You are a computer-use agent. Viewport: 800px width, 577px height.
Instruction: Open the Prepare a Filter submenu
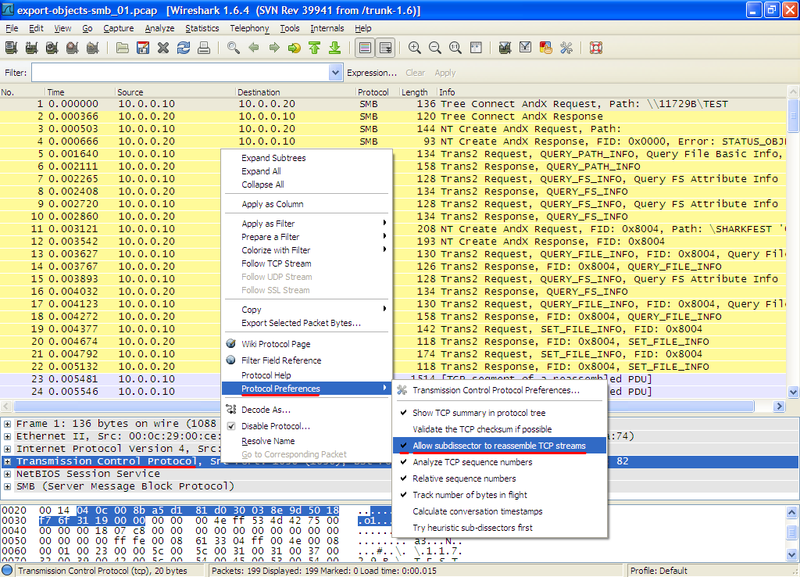(307, 237)
